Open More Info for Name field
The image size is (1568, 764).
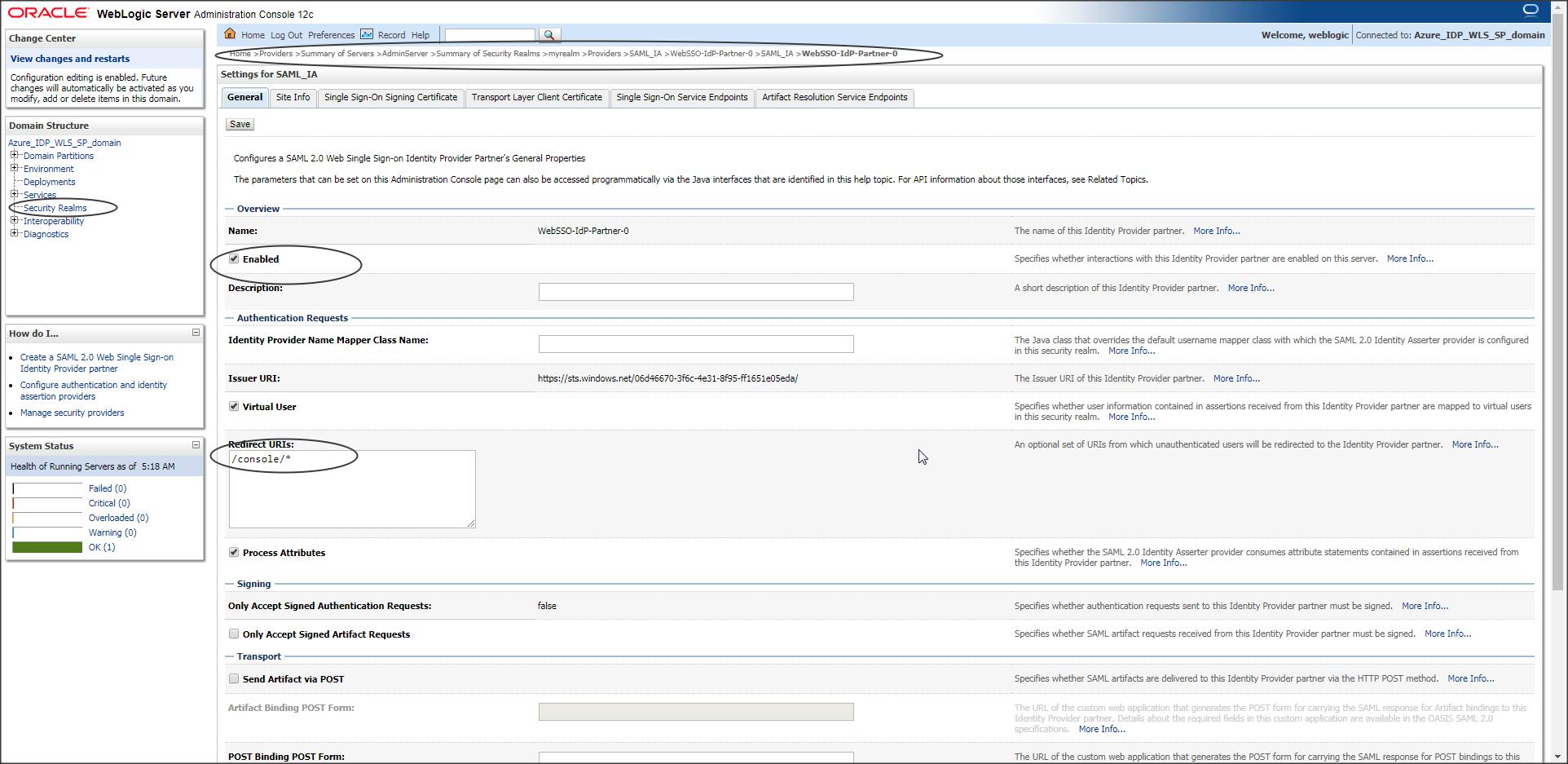coord(1216,231)
